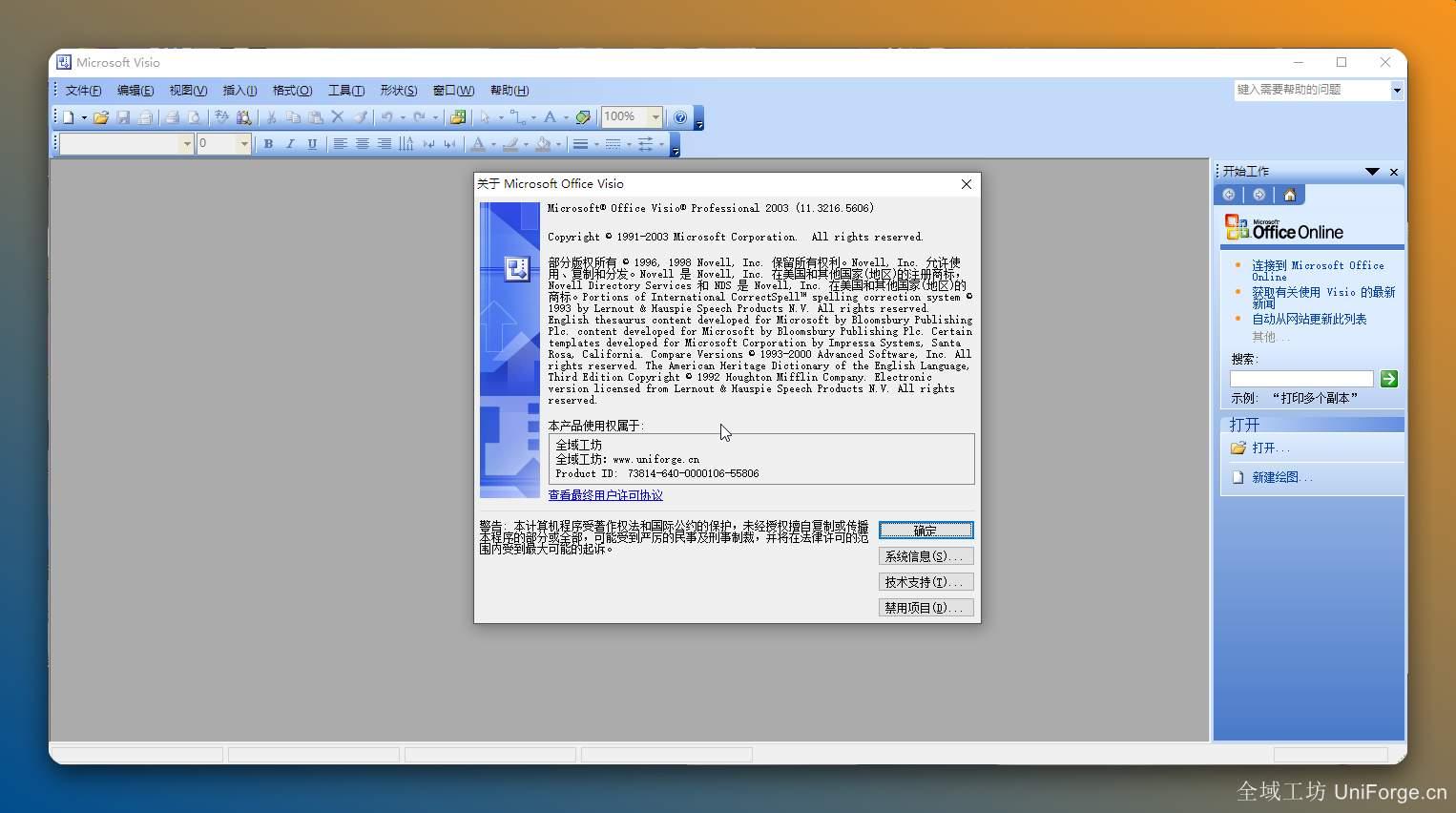Click the Cut scissors icon

(x=271, y=117)
